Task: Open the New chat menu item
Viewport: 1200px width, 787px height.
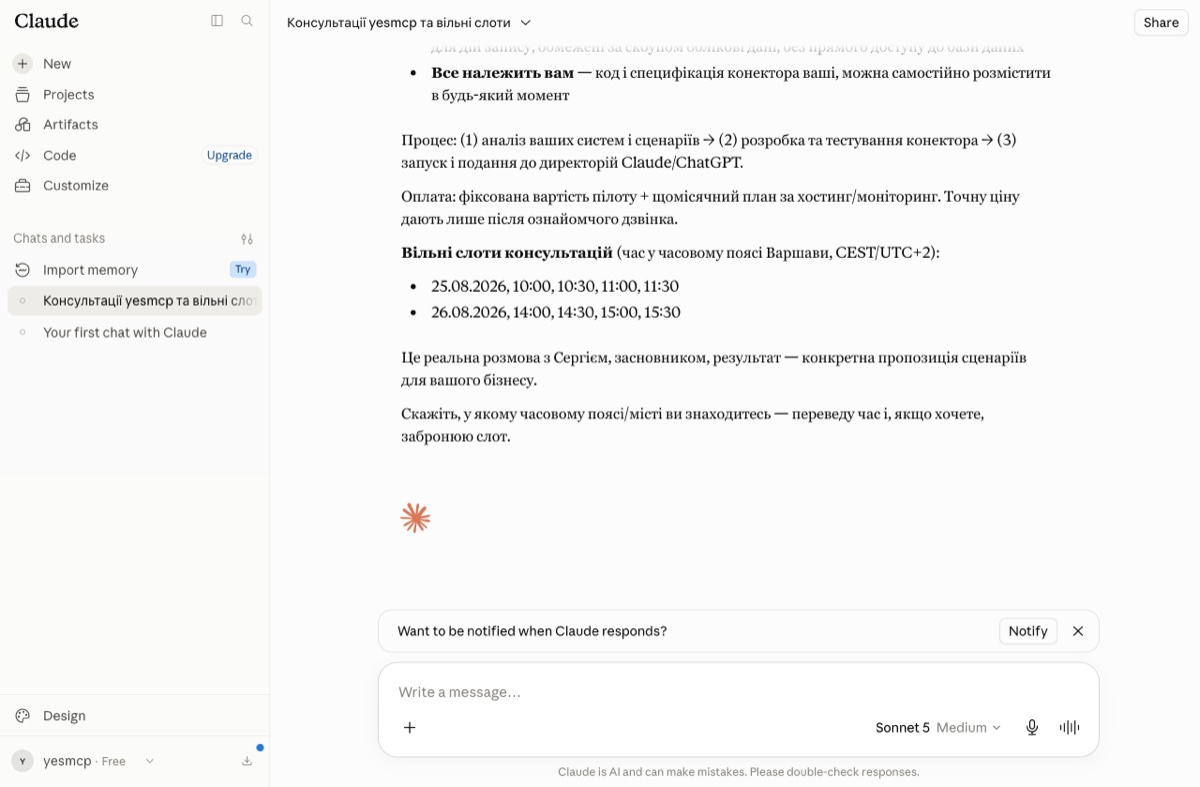Action: point(134,63)
